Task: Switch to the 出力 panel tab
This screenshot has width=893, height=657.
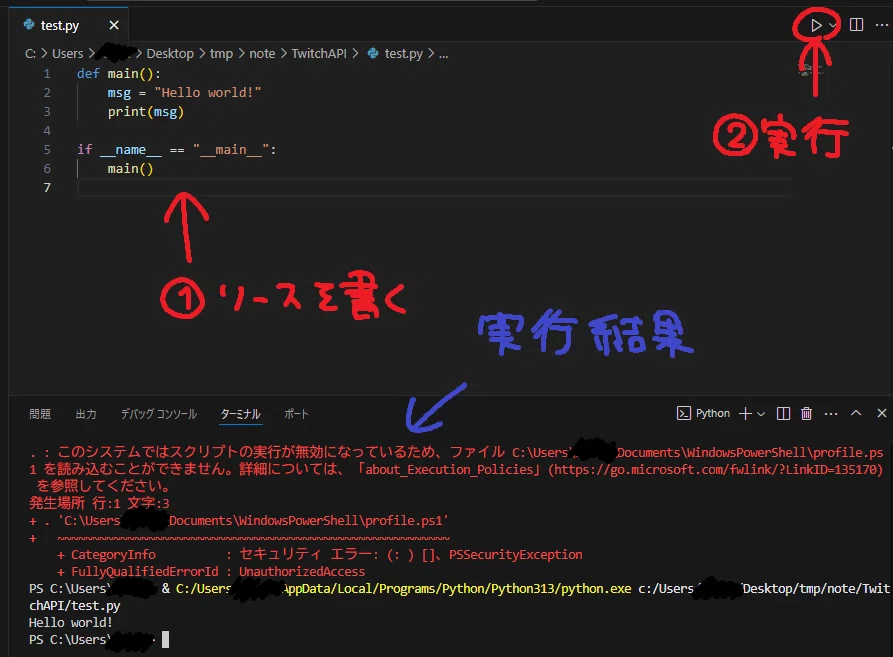Action: pyautogui.click(x=86, y=414)
